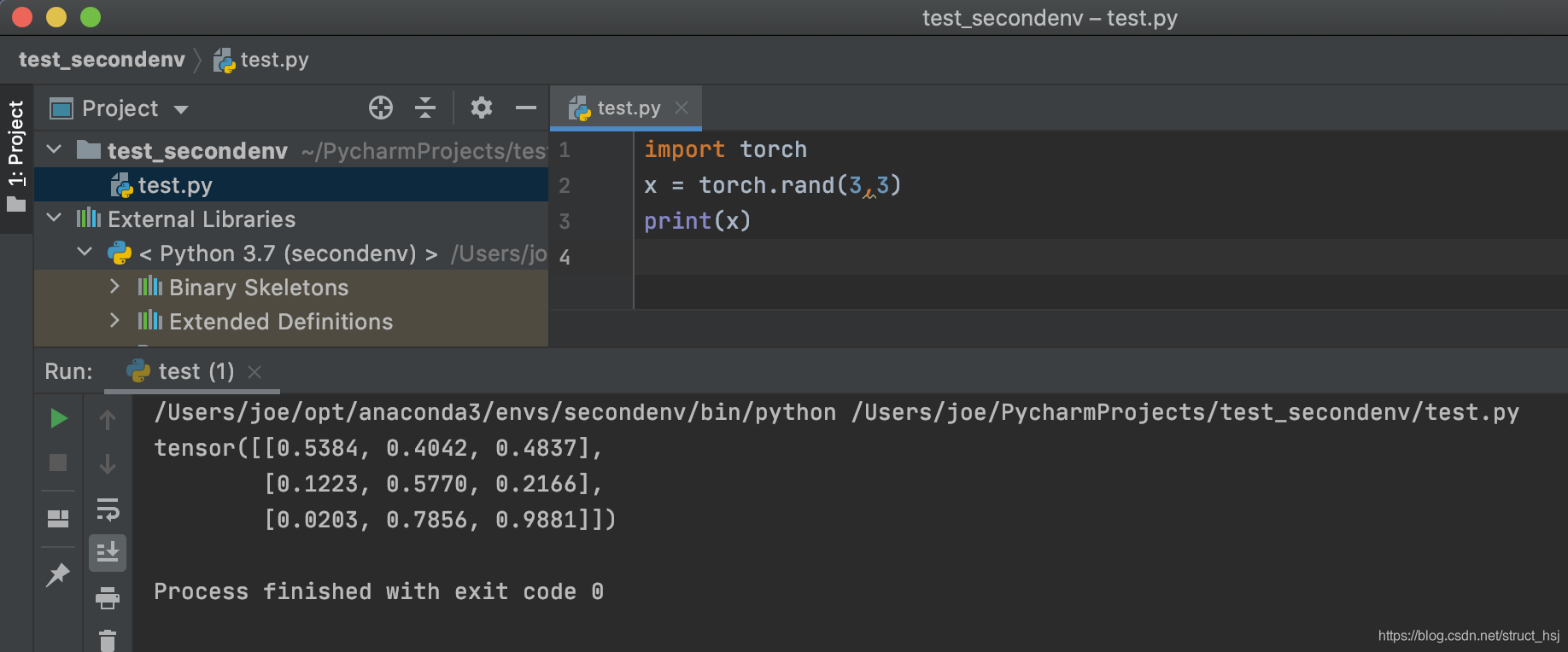Viewport: 1568px width, 652px height.
Task: Move down the stack trace arrow
Action: click(x=108, y=464)
